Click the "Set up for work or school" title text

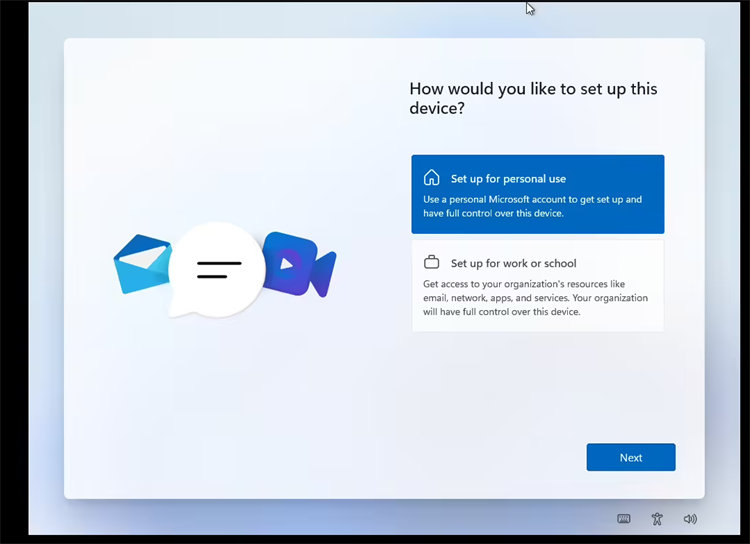[513, 264]
